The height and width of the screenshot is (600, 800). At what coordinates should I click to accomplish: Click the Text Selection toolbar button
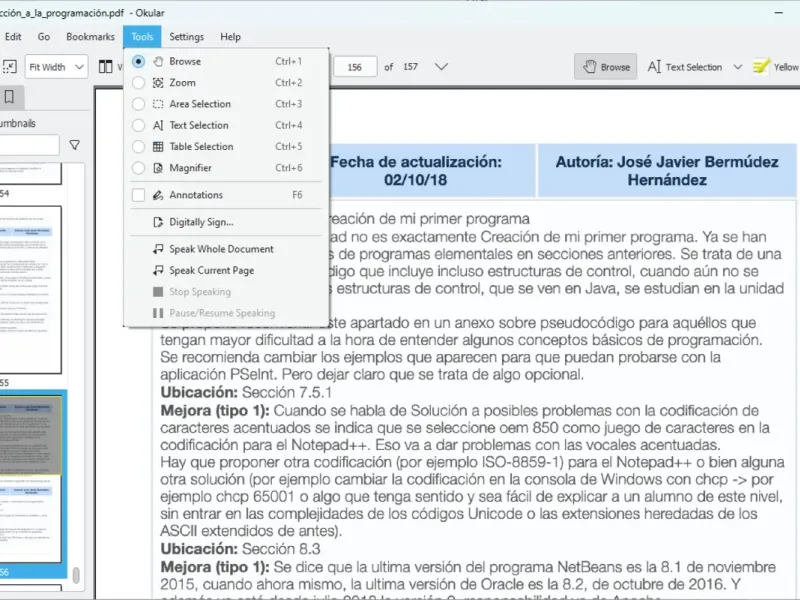click(x=685, y=67)
